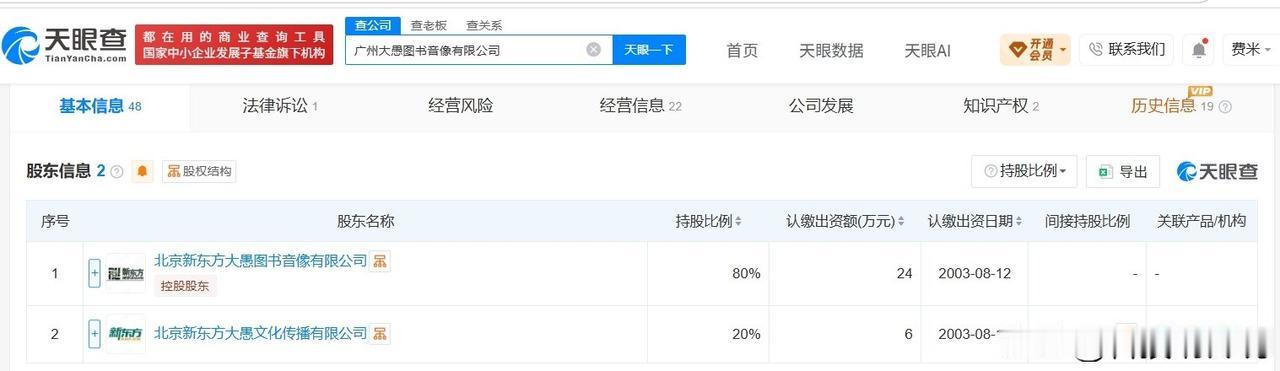Open the 基本信息 tab
This screenshot has height=371, width=1280.
click(x=100, y=106)
